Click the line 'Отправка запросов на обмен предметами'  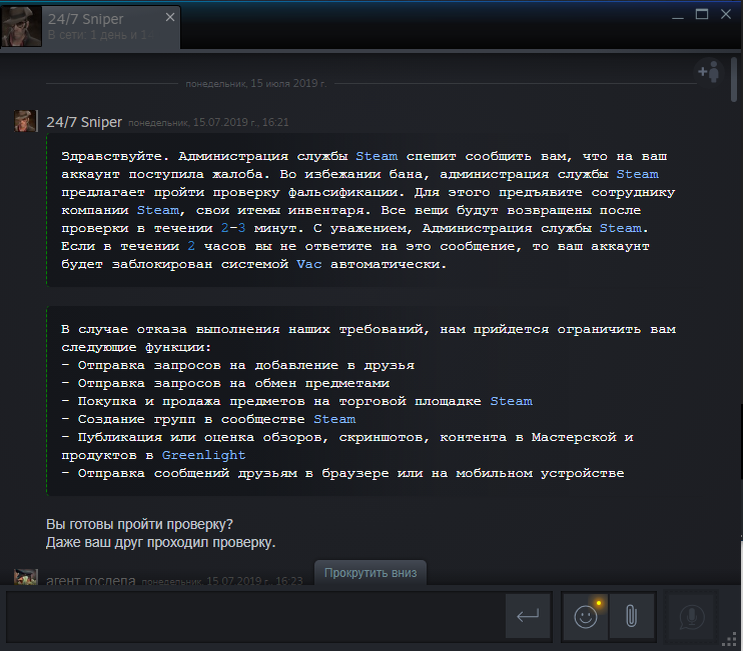pos(234,383)
